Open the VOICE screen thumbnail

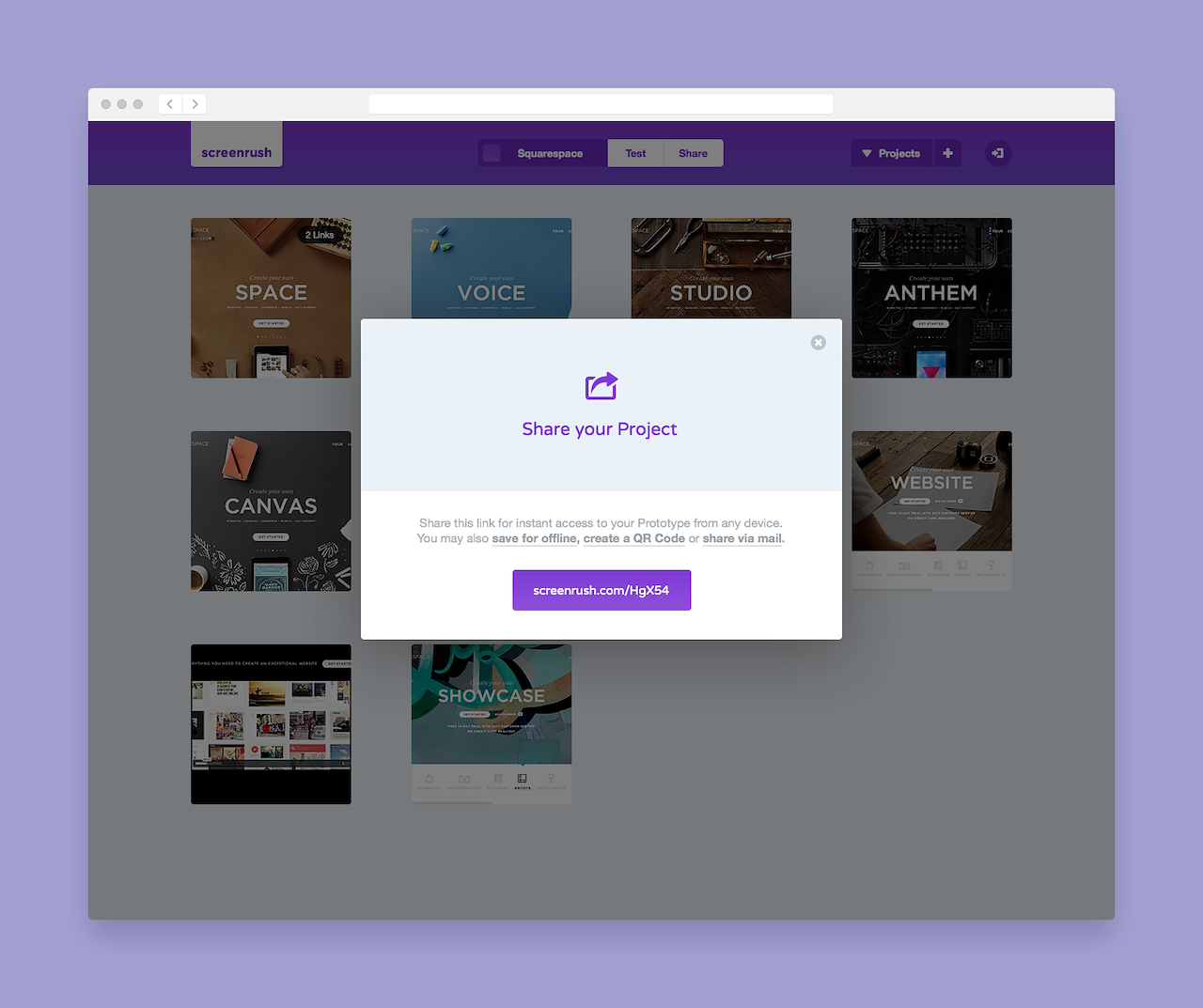[492, 268]
